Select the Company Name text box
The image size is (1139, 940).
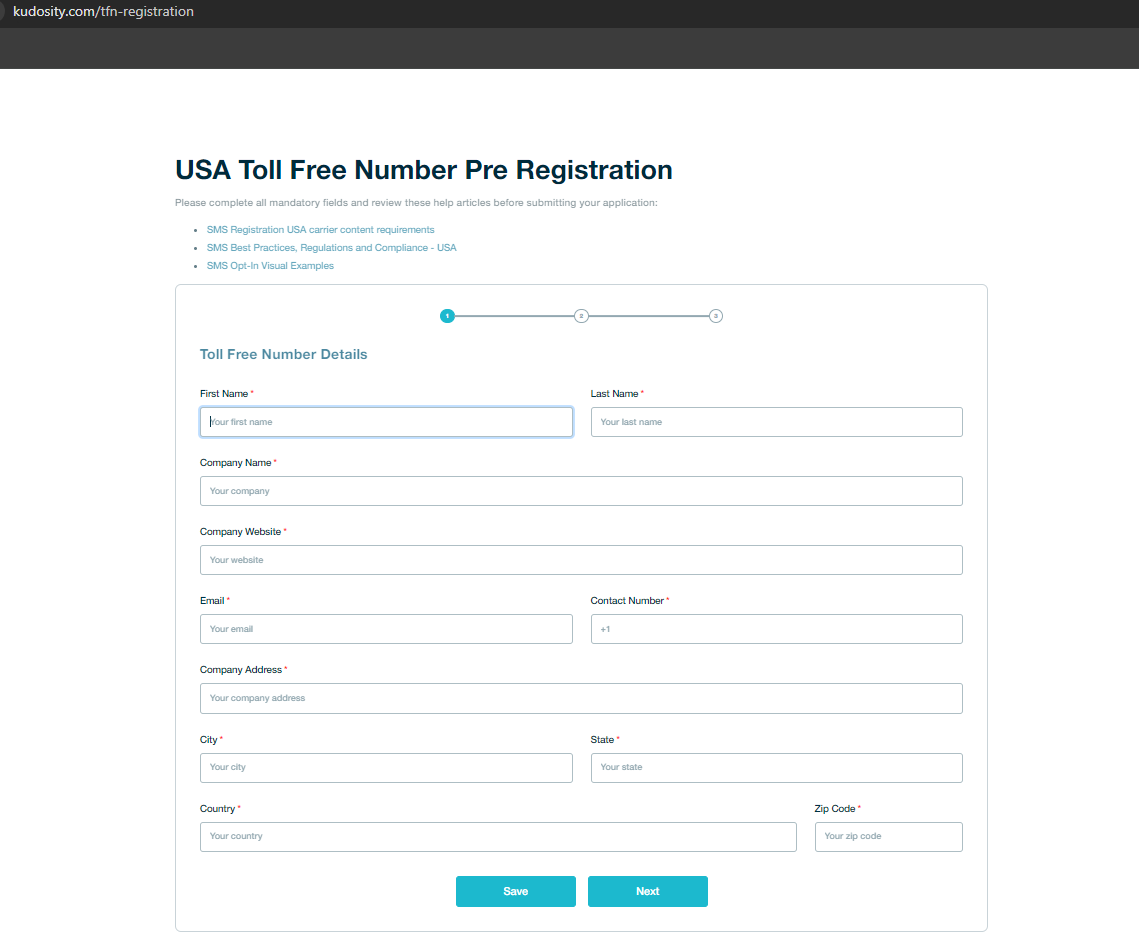coord(581,491)
